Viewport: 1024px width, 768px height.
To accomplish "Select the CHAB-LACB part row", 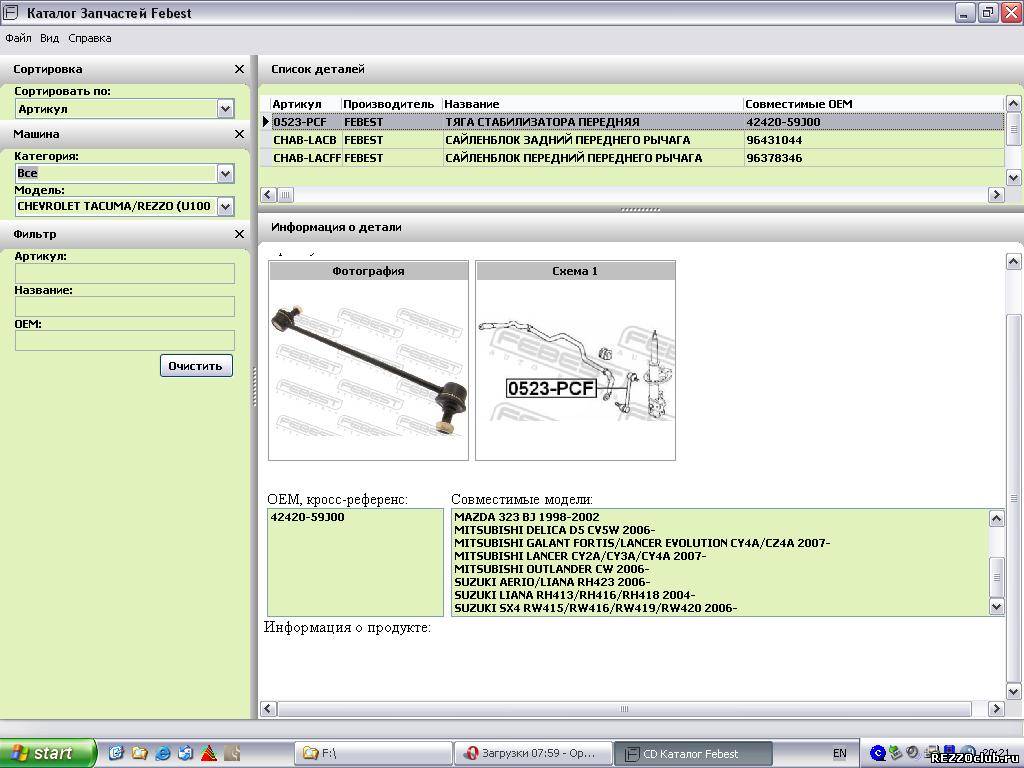I will coord(632,140).
